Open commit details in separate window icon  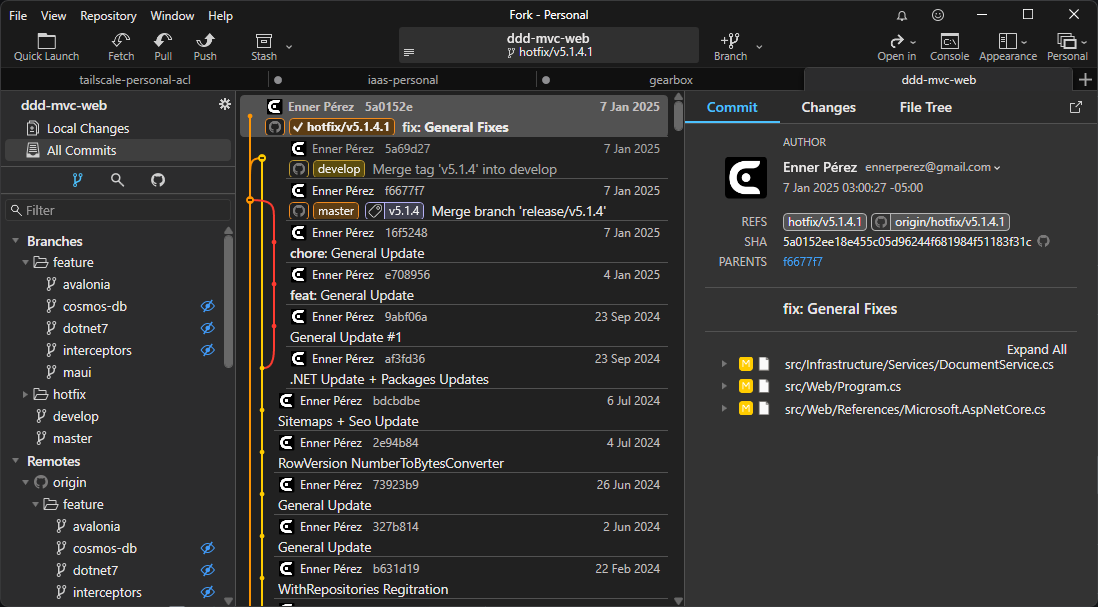point(1076,107)
